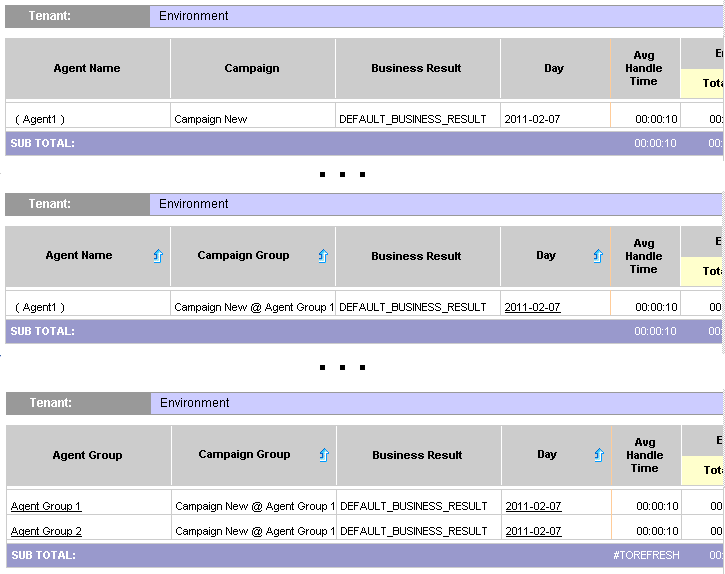725x574 pixels.
Task: Click the Agent Group column header
Action: point(87,455)
